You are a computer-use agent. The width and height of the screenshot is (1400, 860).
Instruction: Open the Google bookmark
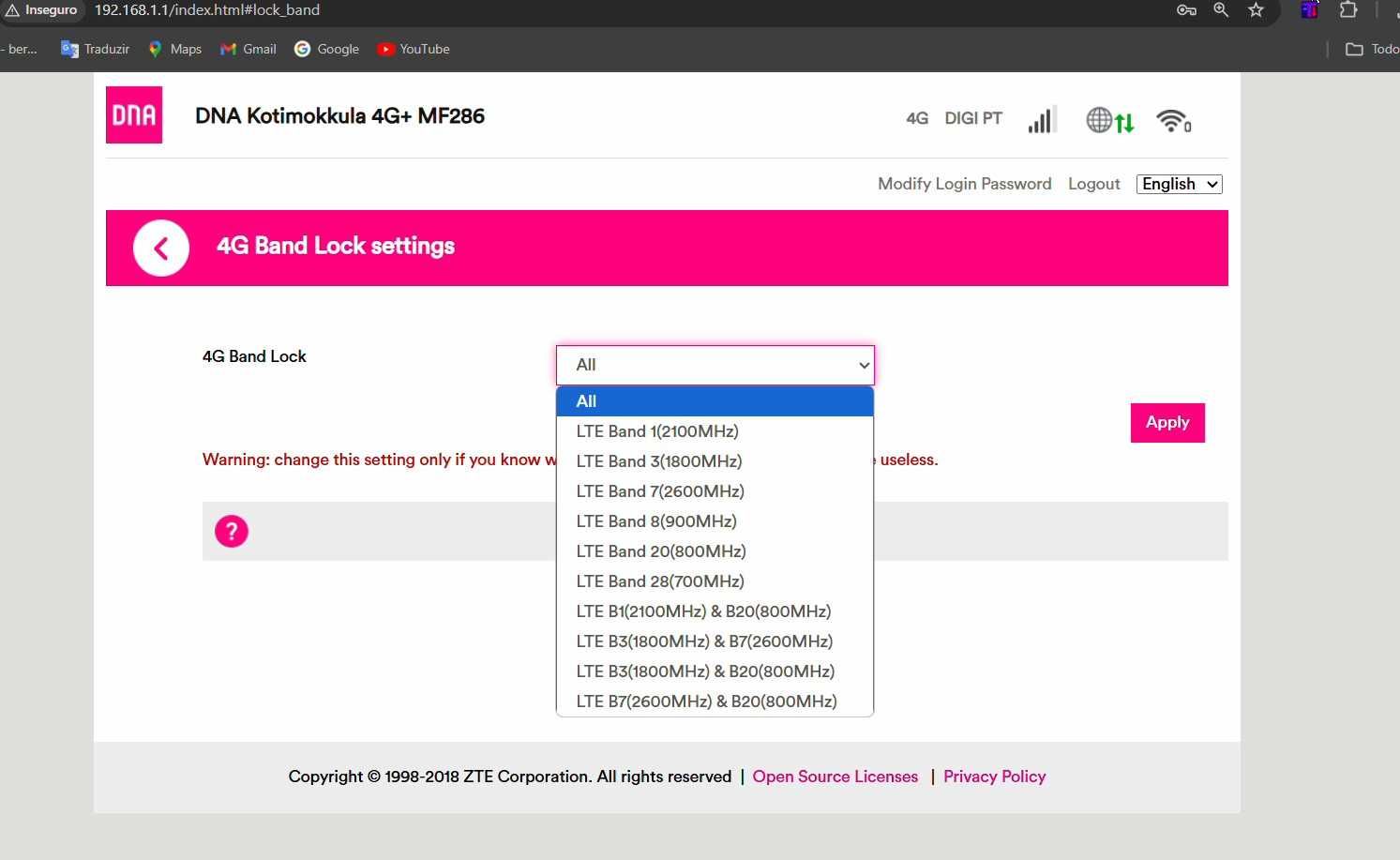tap(326, 49)
